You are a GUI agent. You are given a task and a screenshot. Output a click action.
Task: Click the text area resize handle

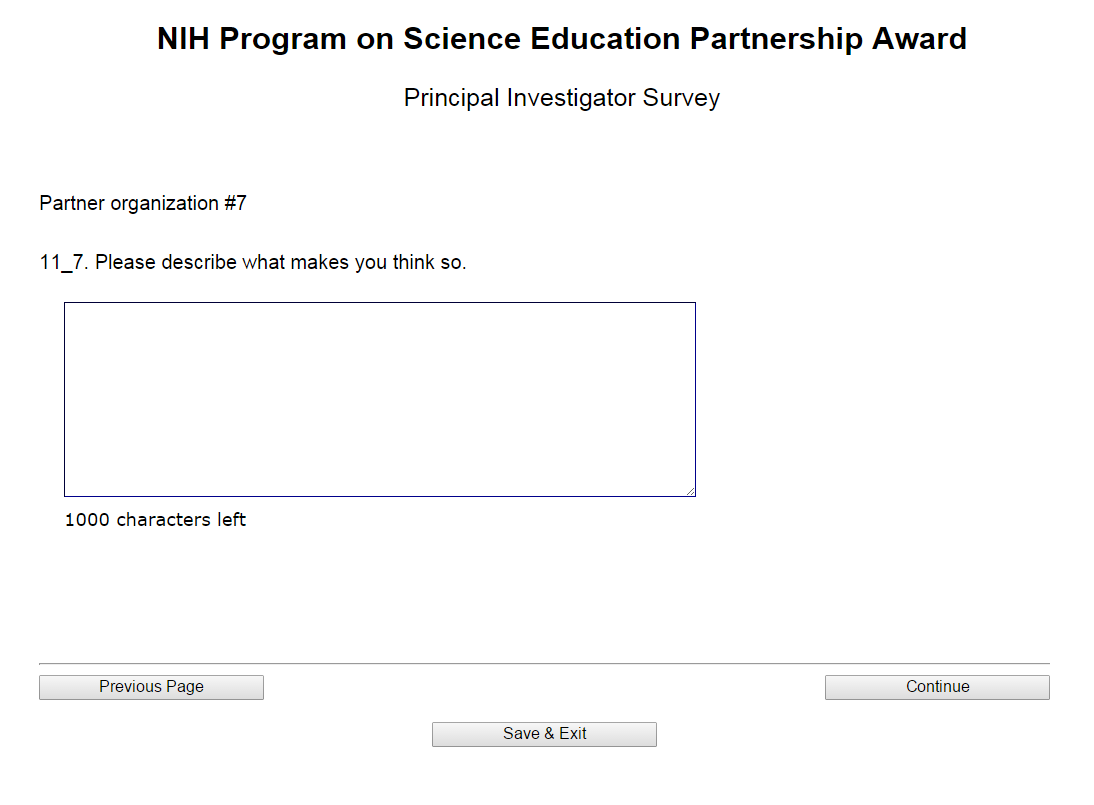690,491
